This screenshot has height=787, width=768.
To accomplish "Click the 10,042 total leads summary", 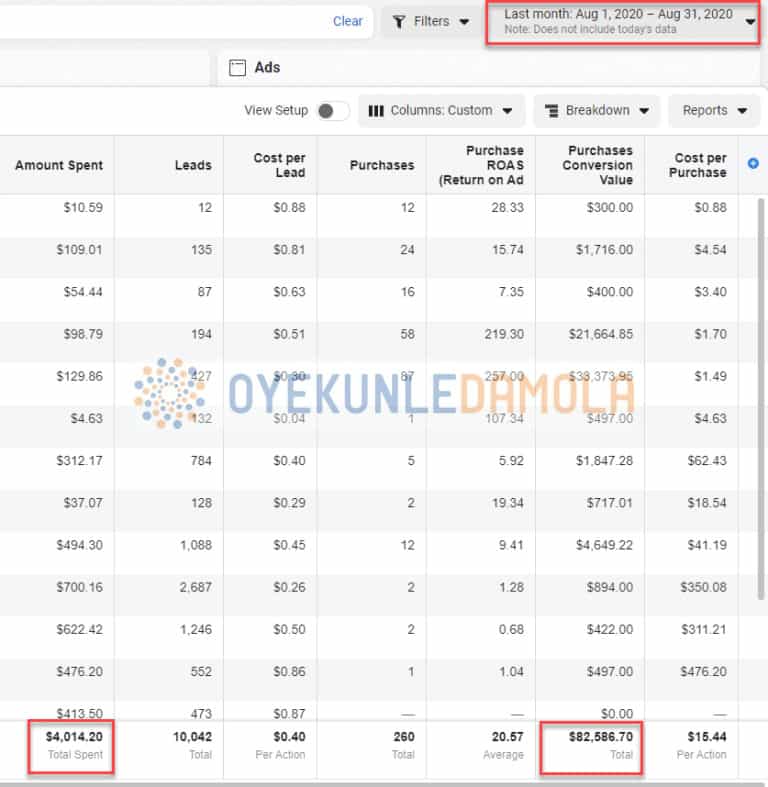I will [192, 737].
